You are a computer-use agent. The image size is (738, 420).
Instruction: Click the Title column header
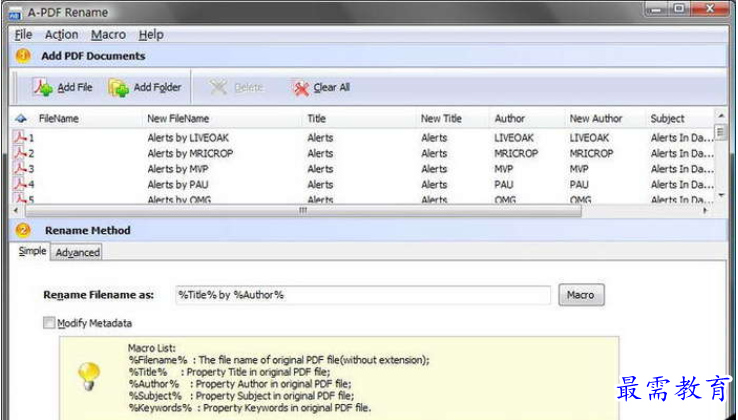click(316, 119)
